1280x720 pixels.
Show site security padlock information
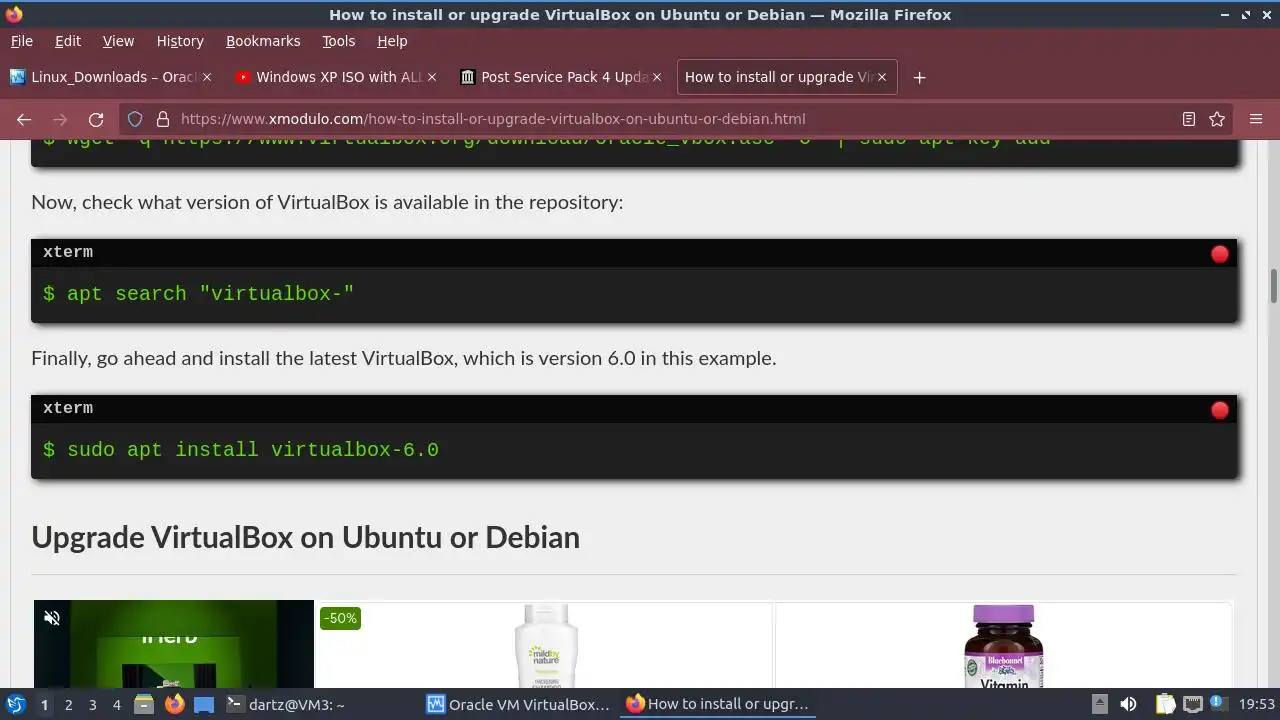(163, 119)
